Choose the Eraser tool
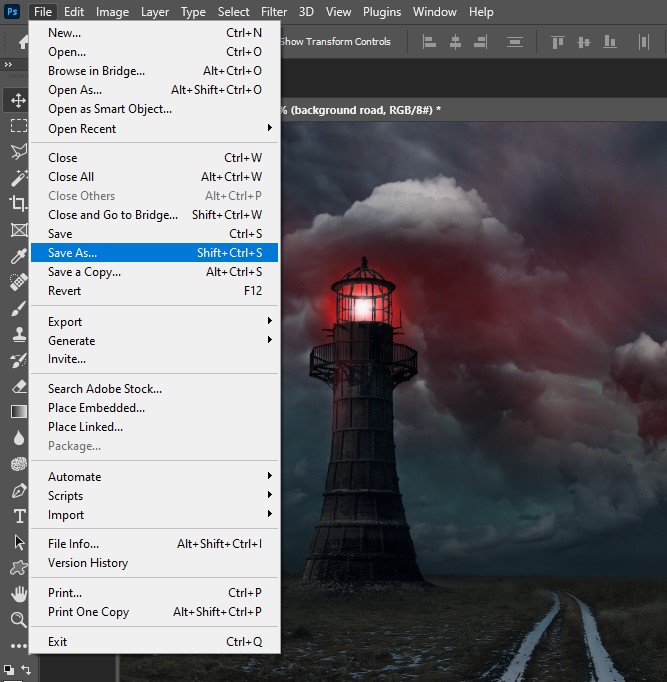 click(x=18, y=386)
